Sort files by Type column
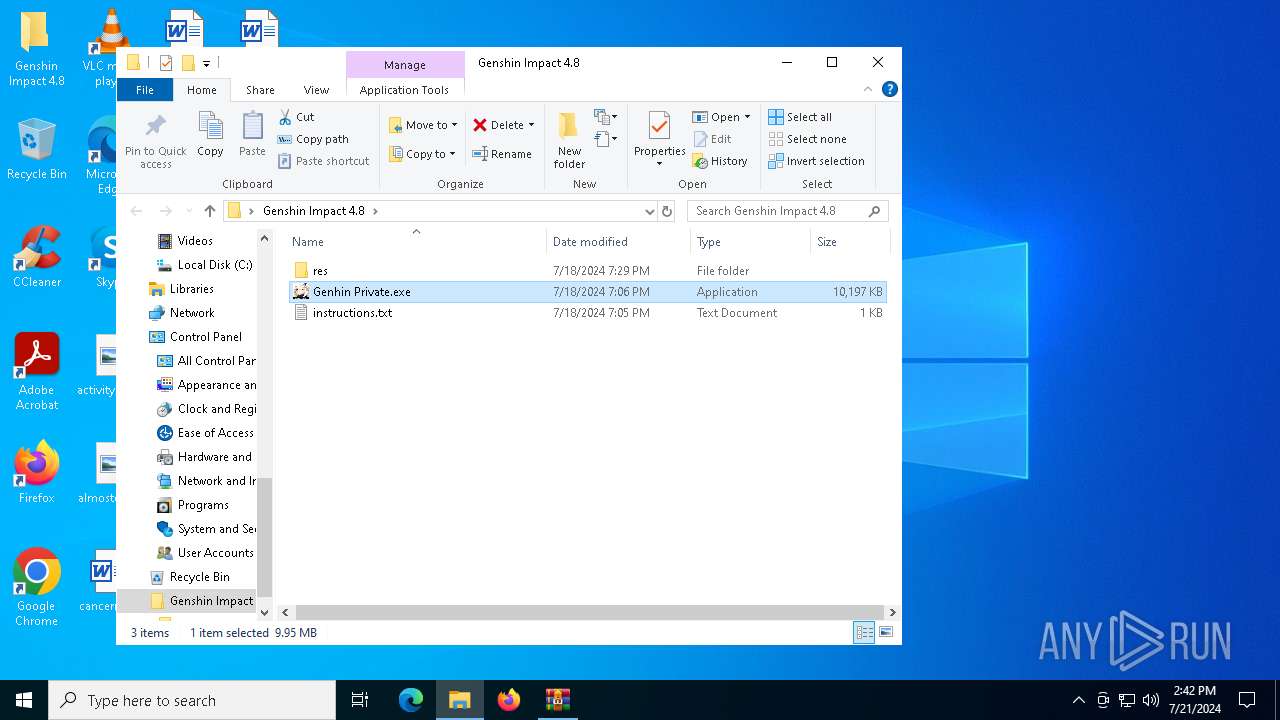 (750, 242)
